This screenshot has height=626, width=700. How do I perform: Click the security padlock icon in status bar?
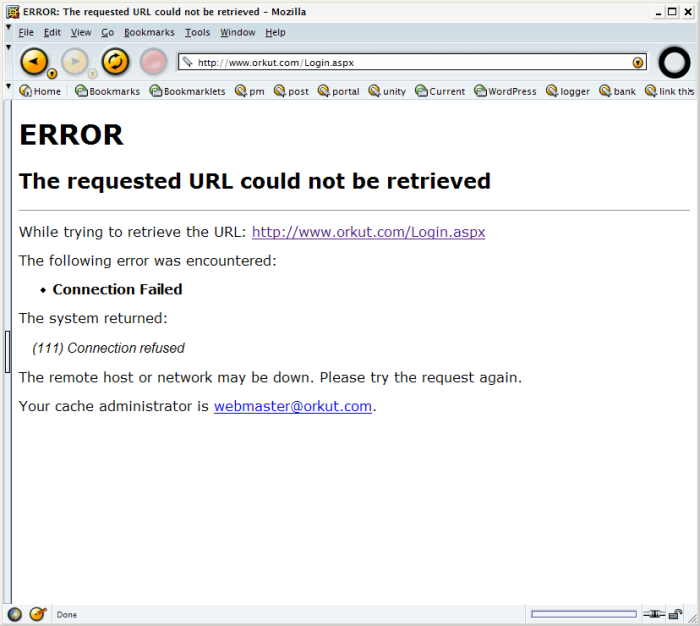pos(676,614)
